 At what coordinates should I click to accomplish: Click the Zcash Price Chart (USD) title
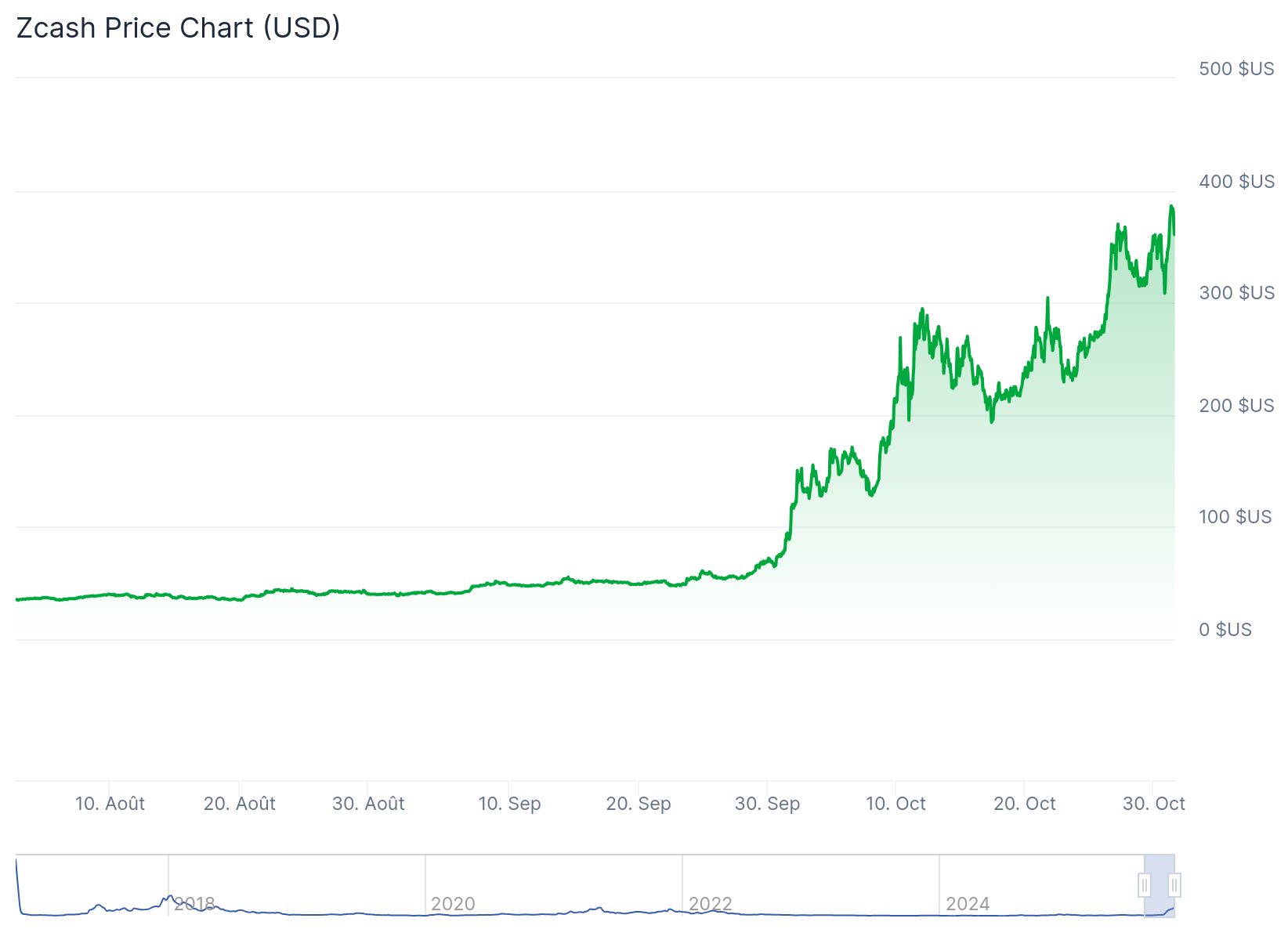coord(178,28)
